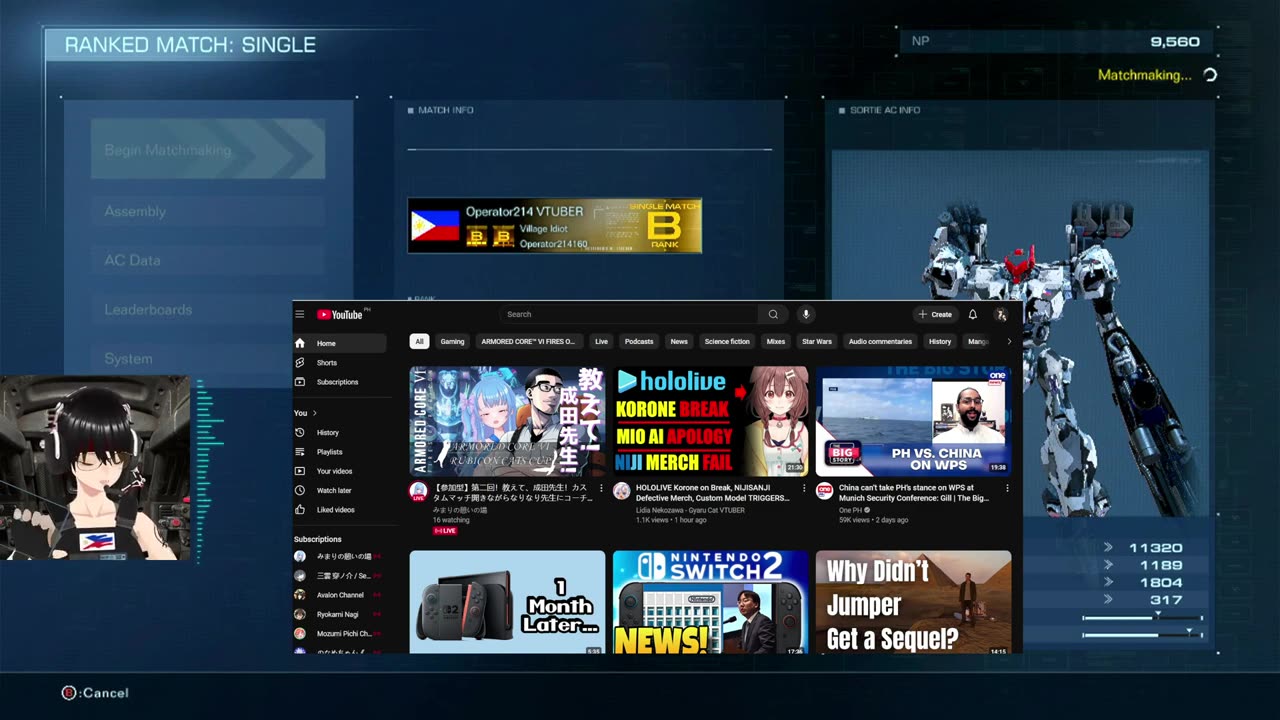
Task: Select Begin Matchmaking in game menu
Action: pyautogui.click(x=208, y=150)
